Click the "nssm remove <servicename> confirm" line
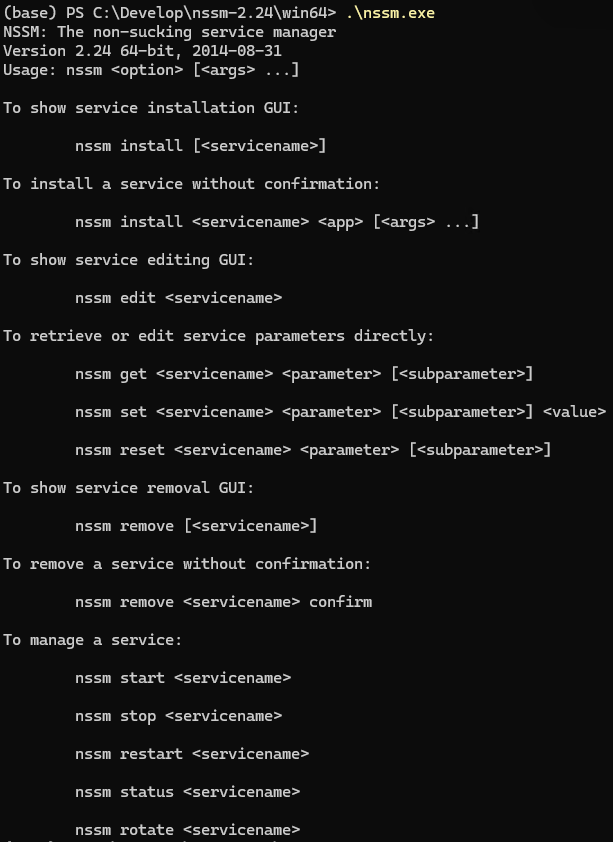This screenshot has height=842, width=613. (x=223, y=602)
